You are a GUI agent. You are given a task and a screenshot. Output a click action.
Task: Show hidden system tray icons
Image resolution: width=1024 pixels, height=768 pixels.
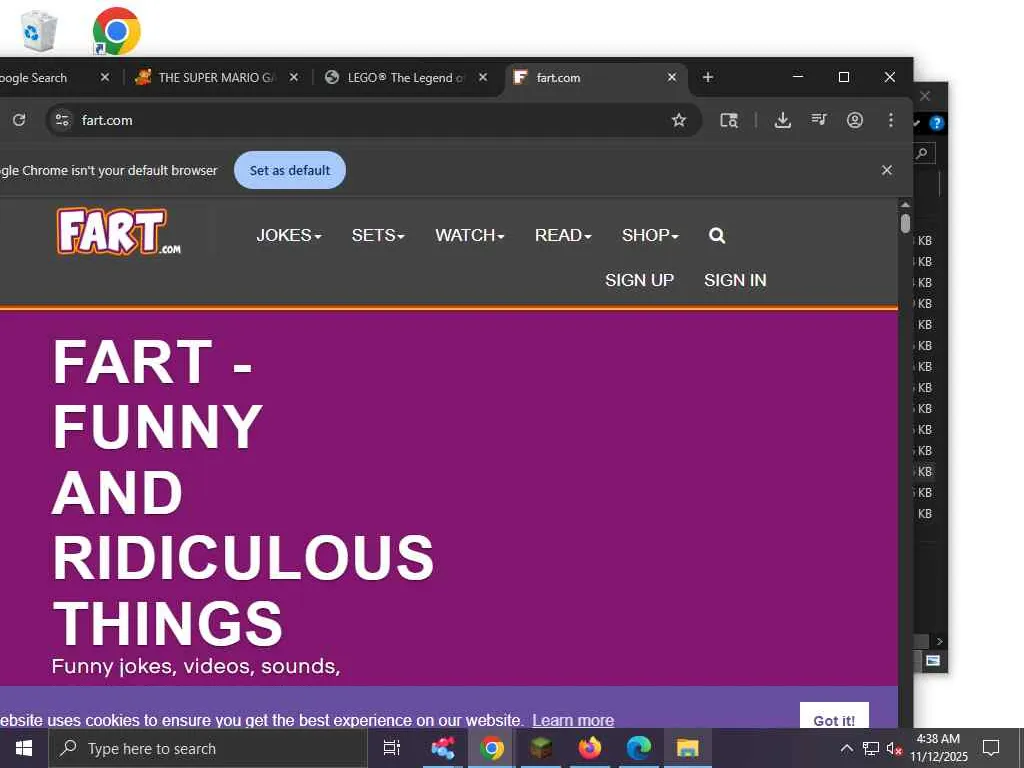846,748
